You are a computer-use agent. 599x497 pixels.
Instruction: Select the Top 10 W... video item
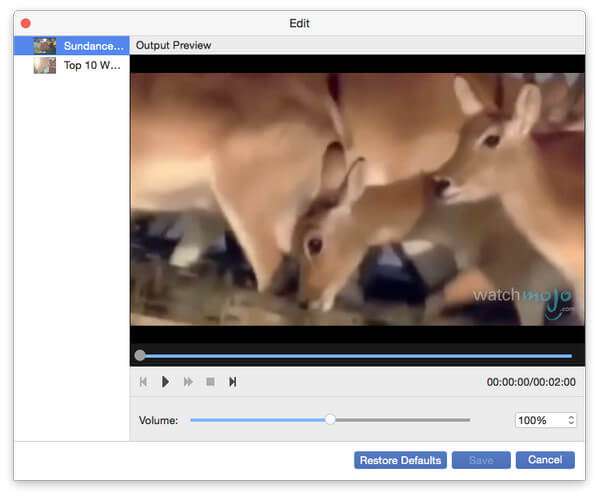click(71, 65)
